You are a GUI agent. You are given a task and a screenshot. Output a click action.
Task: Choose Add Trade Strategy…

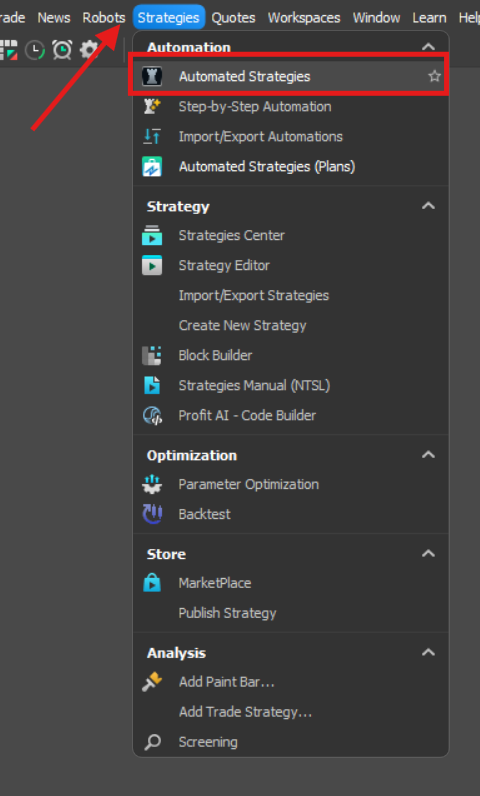click(291, 712)
